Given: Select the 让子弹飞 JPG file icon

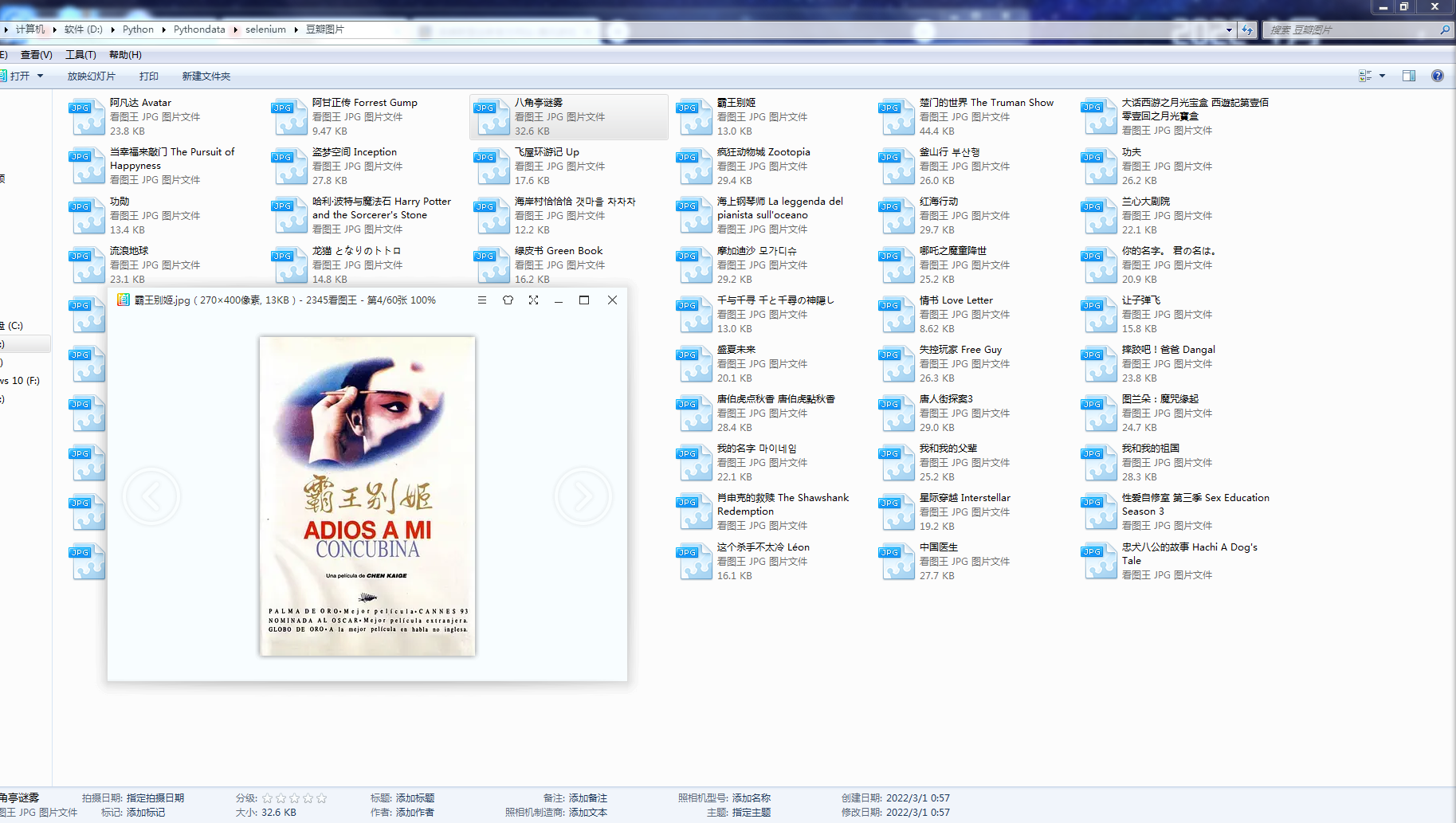Looking at the screenshot, I should coord(1099,315).
